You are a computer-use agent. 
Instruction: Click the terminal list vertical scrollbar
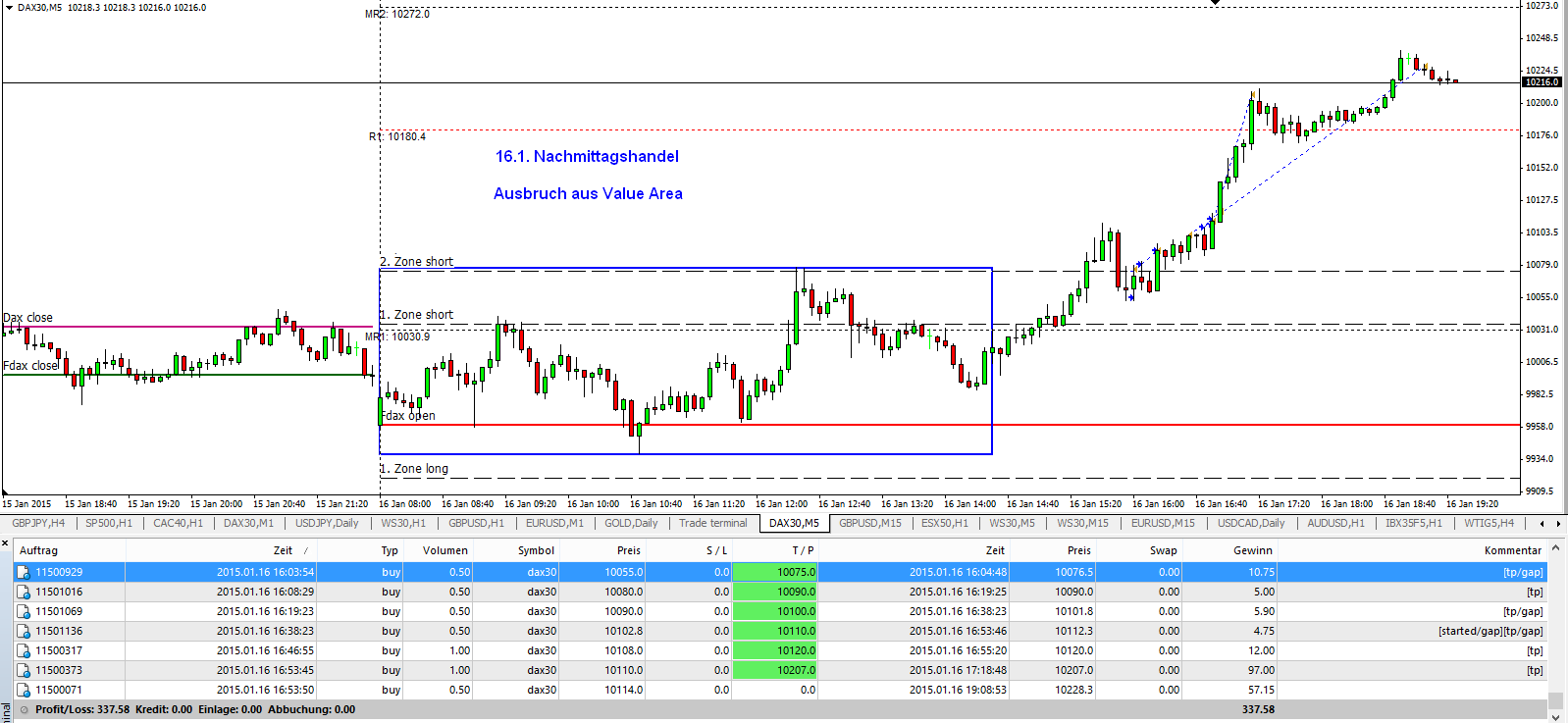[1555, 630]
